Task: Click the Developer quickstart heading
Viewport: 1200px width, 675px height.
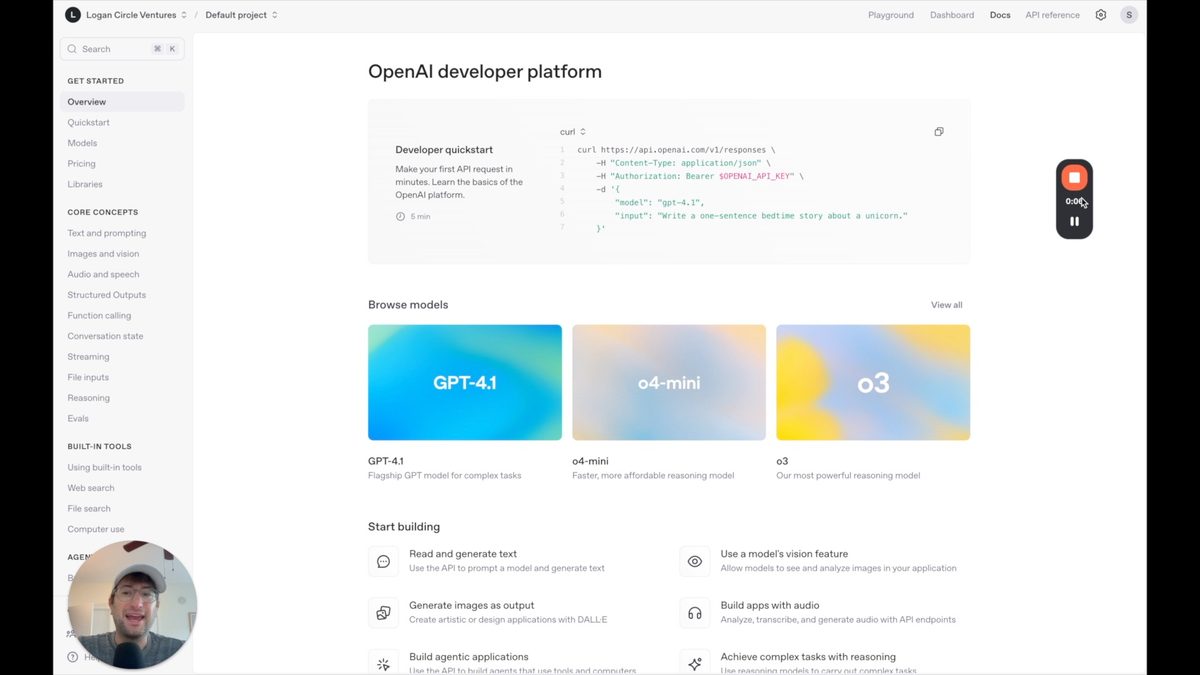Action: coord(444,150)
